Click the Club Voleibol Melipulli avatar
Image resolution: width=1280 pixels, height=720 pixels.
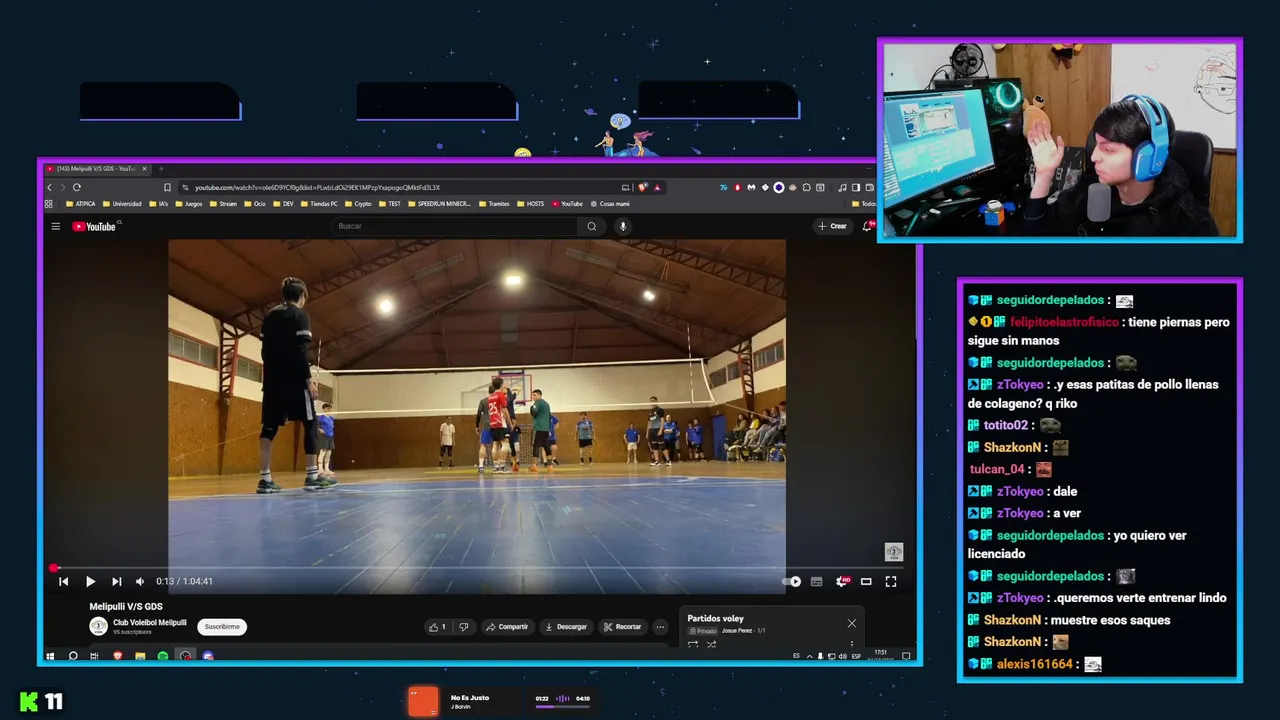pyautogui.click(x=98, y=626)
